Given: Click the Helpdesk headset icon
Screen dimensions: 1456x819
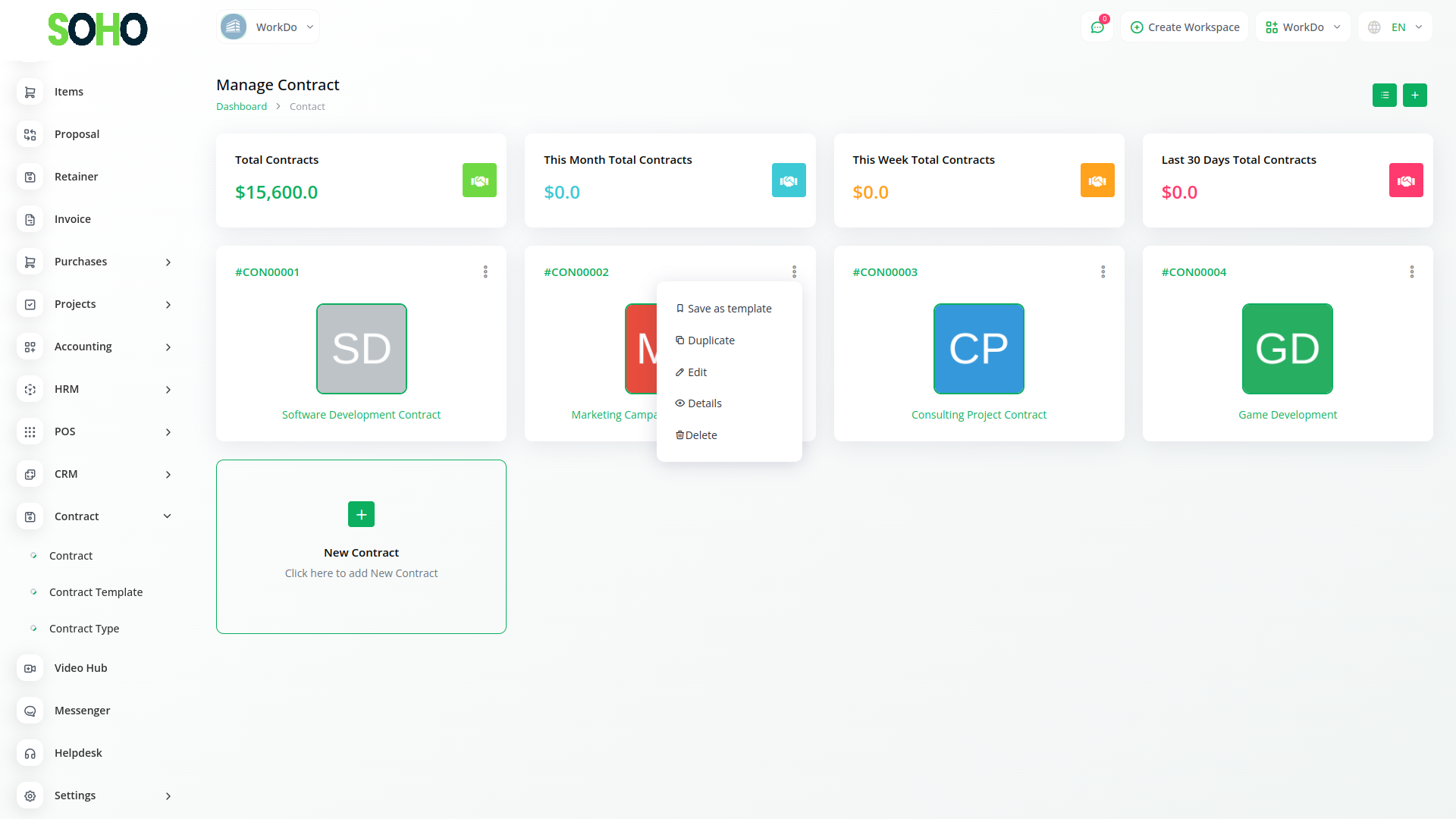Looking at the screenshot, I should click(30, 753).
